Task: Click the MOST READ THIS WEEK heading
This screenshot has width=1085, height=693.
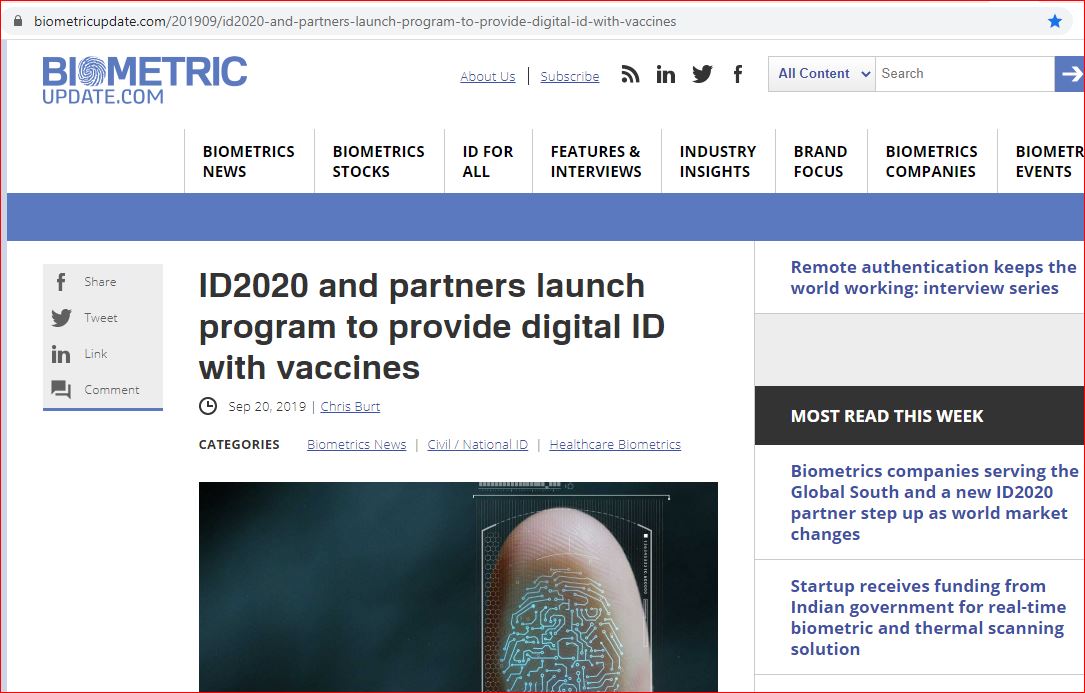Action: point(886,416)
